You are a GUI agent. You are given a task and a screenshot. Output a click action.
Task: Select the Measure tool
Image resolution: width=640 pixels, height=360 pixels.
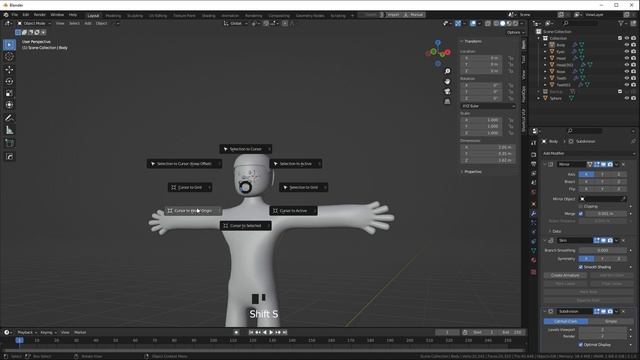point(9,130)
